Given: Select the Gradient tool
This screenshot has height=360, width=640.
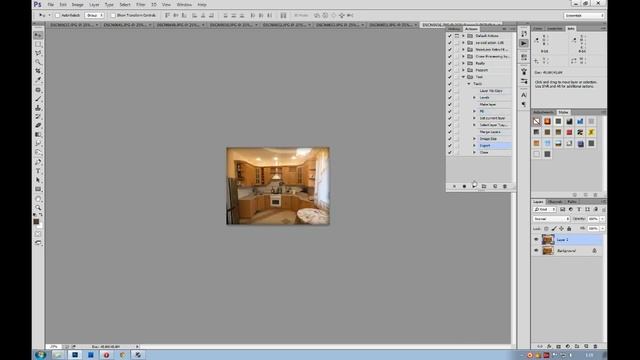Looking at the screenshot, I should pos(38,135).
